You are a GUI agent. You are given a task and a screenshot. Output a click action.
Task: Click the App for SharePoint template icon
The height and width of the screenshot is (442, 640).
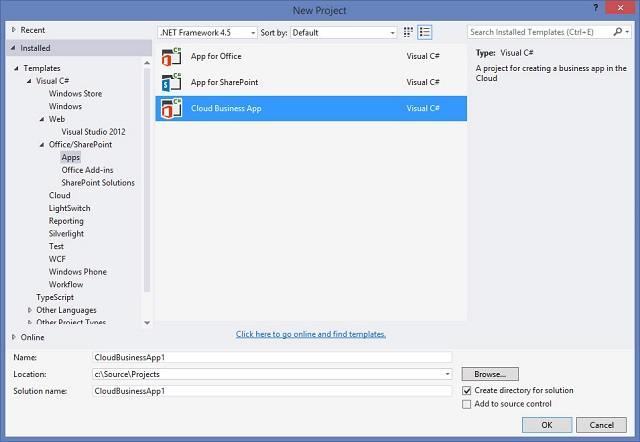(x=171, y=82)
